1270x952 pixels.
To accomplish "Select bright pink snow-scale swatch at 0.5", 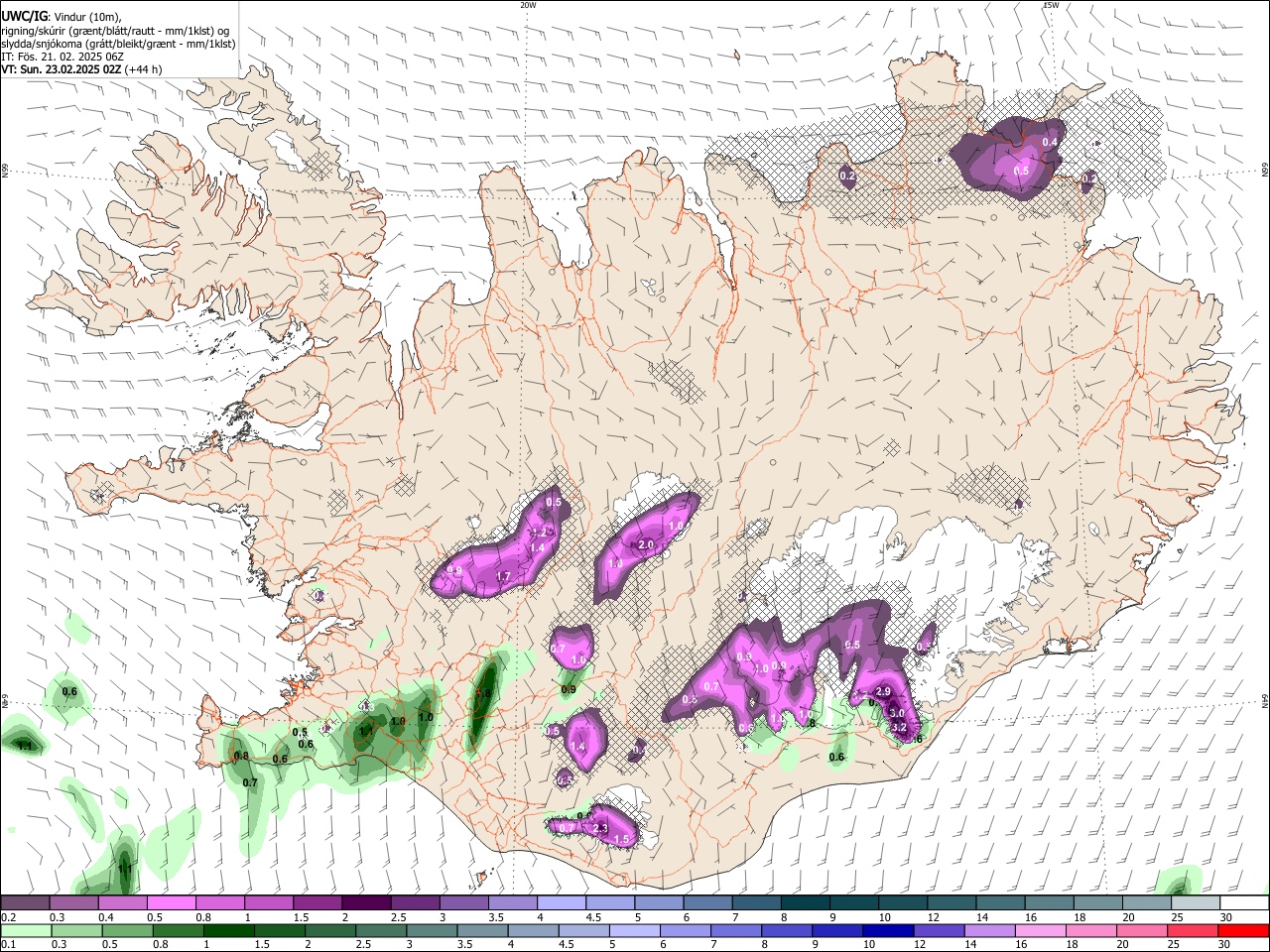I will point(171,902).
